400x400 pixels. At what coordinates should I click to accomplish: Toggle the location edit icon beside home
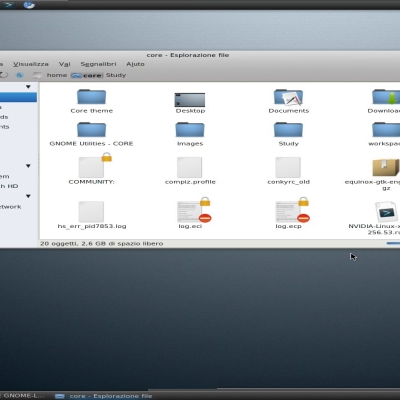click(x=37, y=75)
